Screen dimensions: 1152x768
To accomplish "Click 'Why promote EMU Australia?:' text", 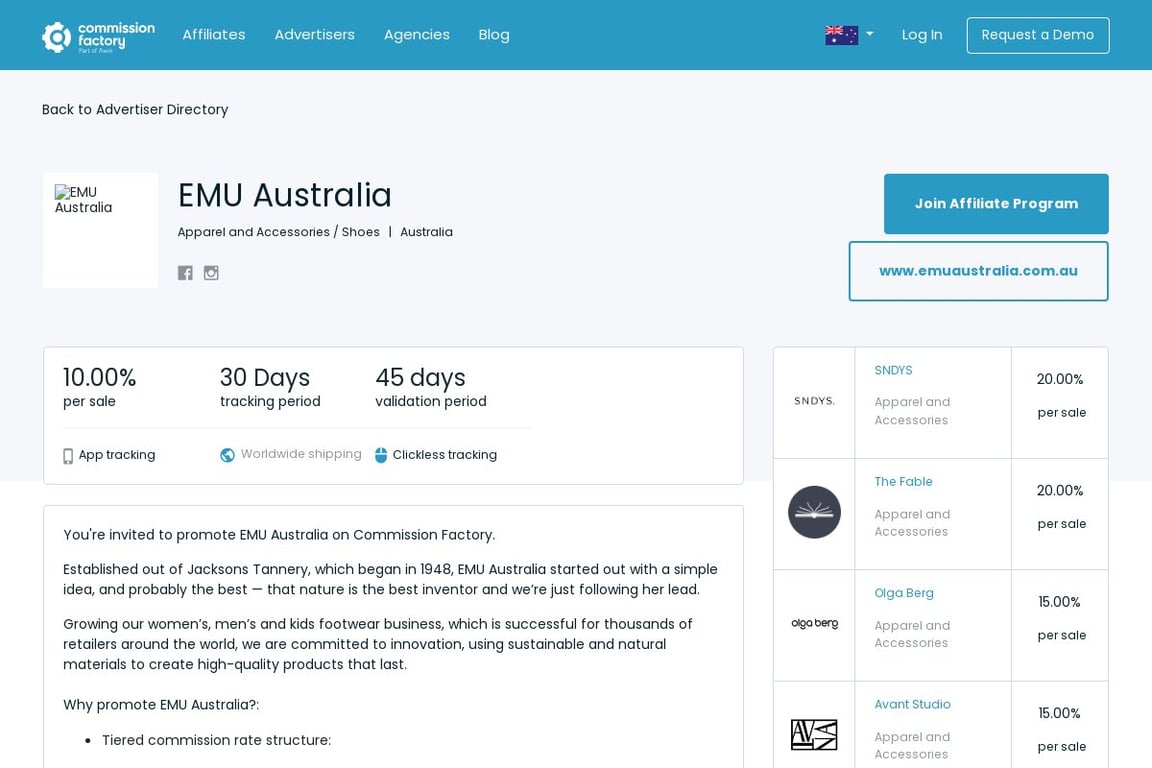I will tap(161, 705).
